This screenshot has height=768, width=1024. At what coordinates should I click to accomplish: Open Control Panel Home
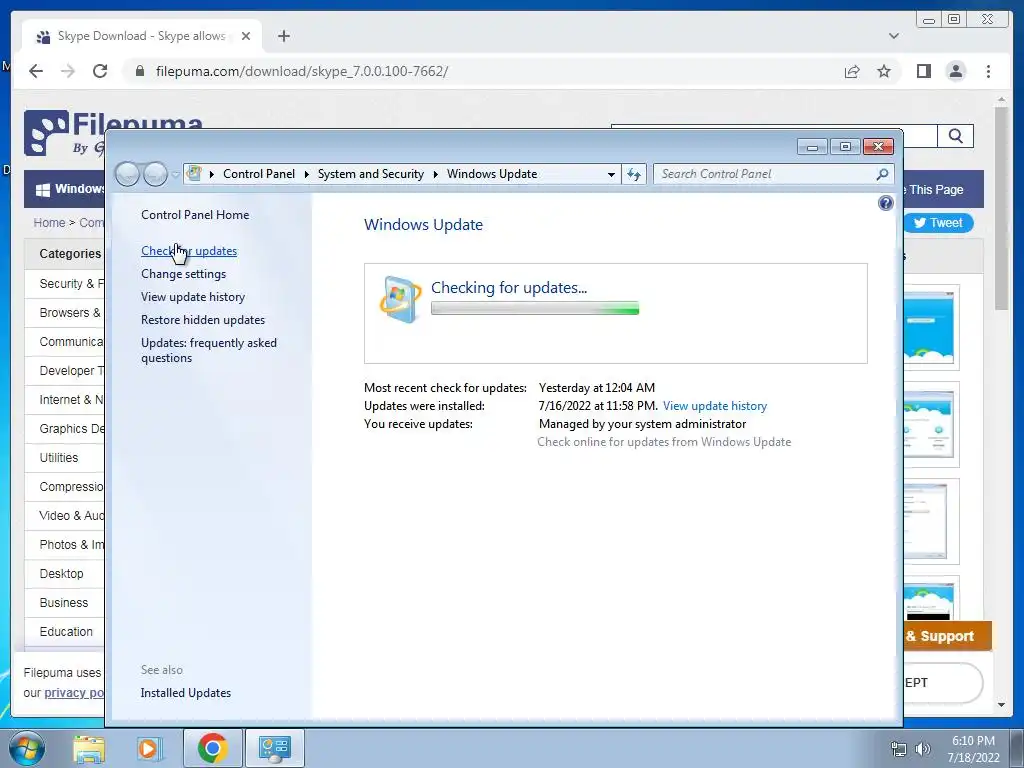point(195,215)
